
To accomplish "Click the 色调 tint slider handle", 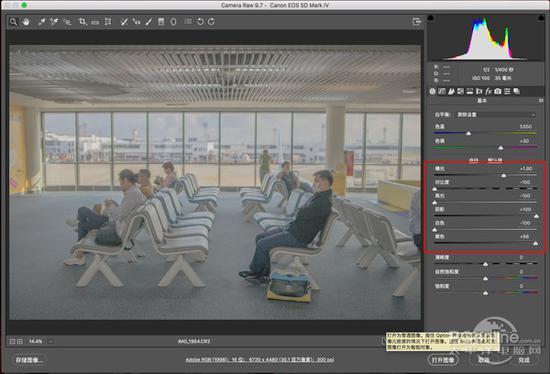I will pyautogui.click(x=501, y=148).
